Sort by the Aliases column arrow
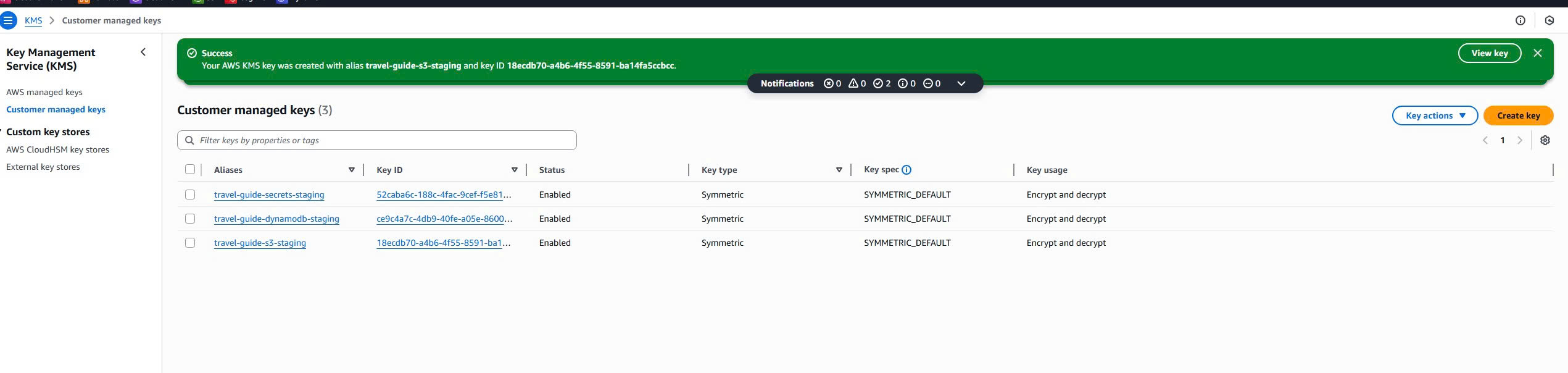 [x=351, y=170]
